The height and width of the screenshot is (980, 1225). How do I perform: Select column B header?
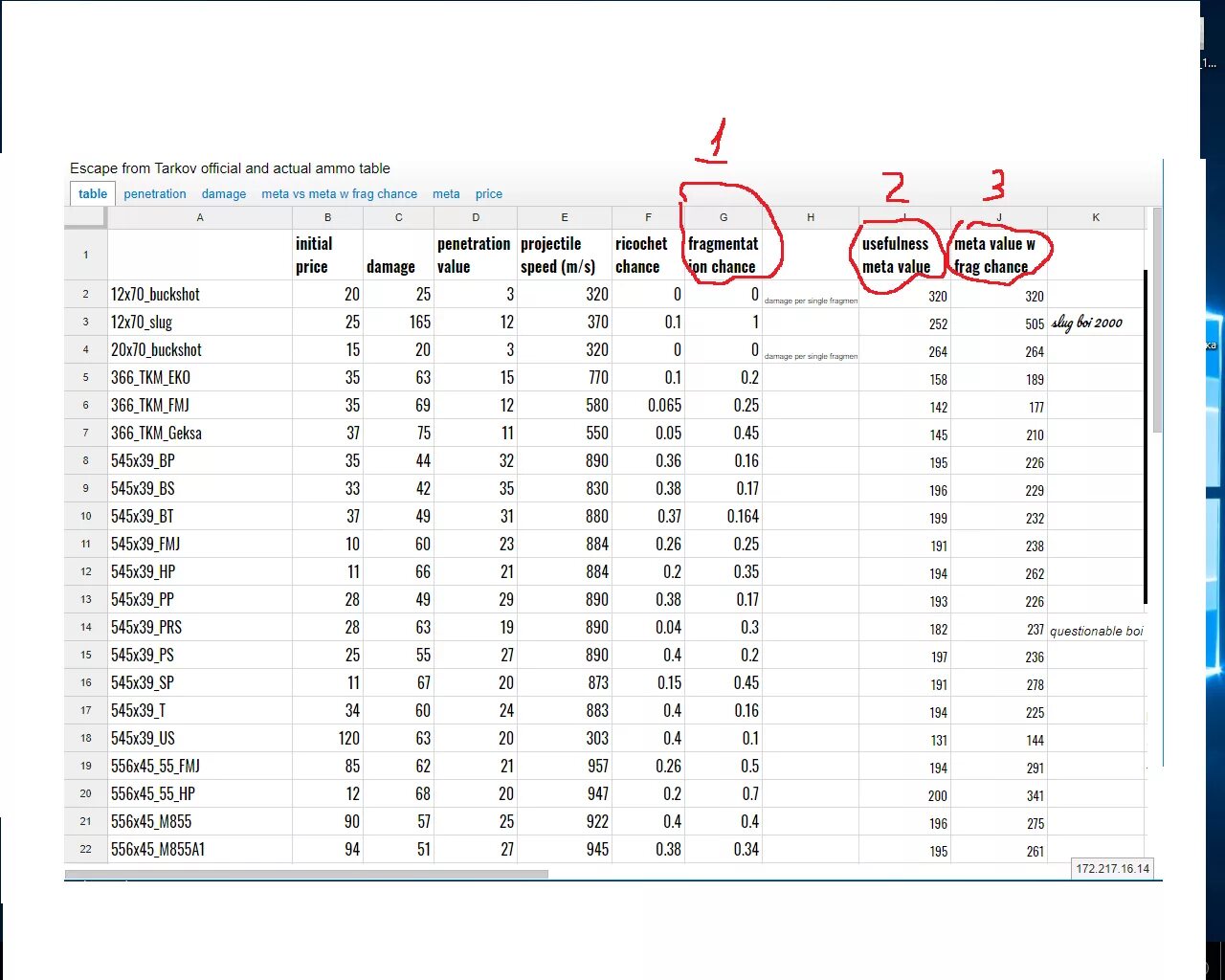(x=328, y=217)
